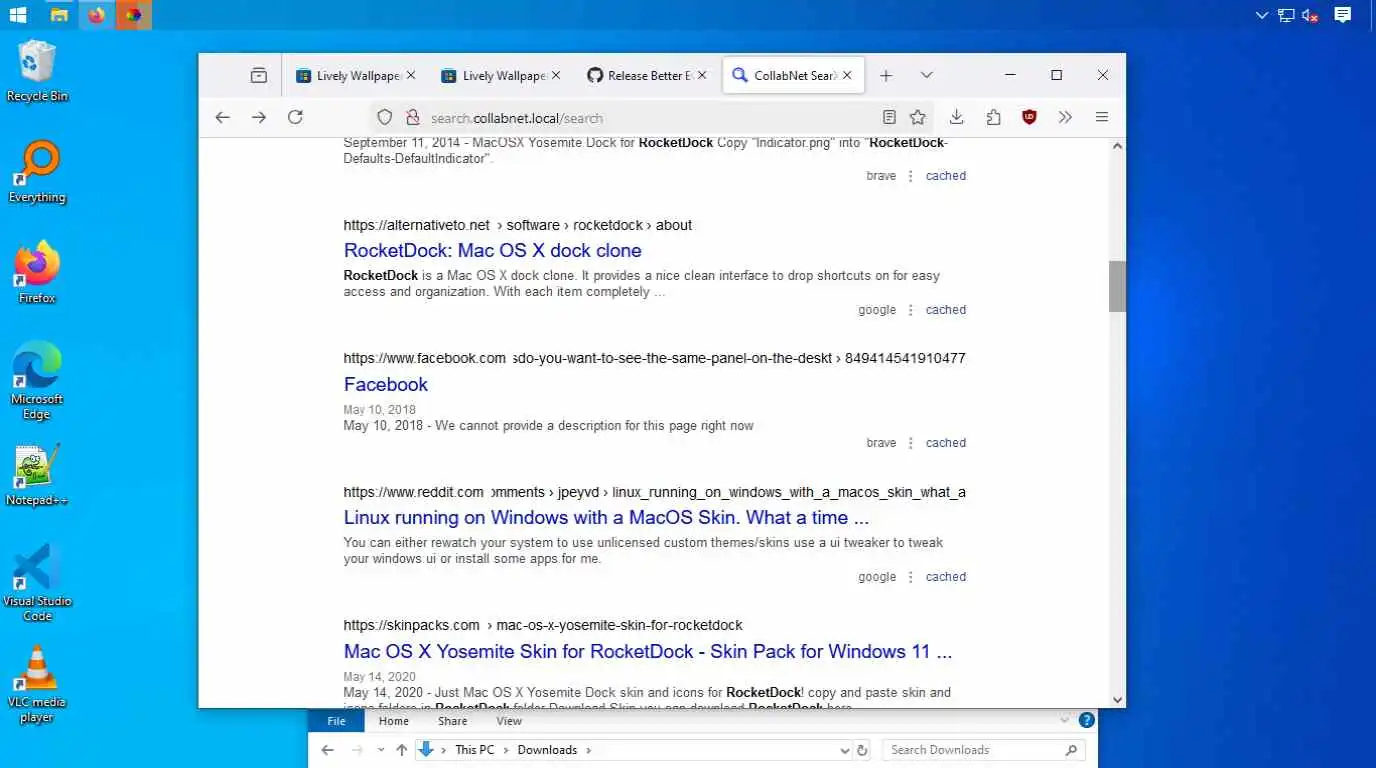Open File Explorer from the taskbar
Image resolution: width=1376 pixels, height=768 pixels.
pos(59,15)
